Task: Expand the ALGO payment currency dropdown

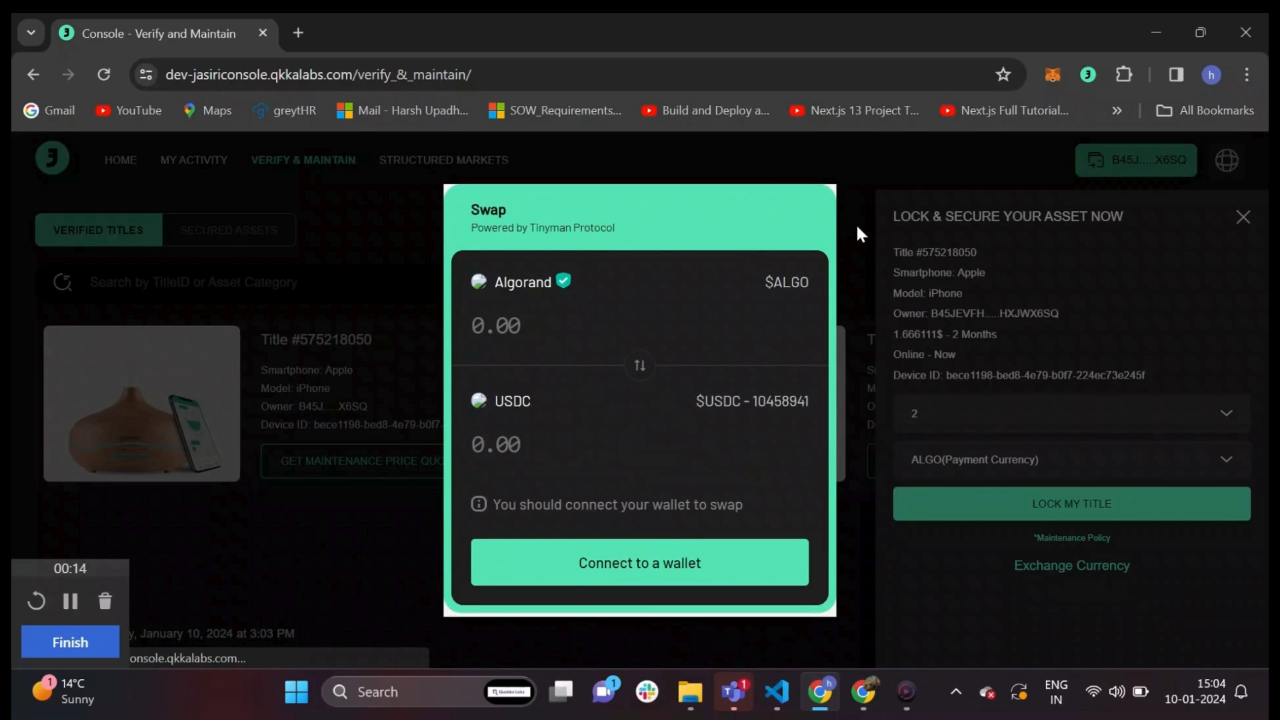Action: (x=1072, y=459)
